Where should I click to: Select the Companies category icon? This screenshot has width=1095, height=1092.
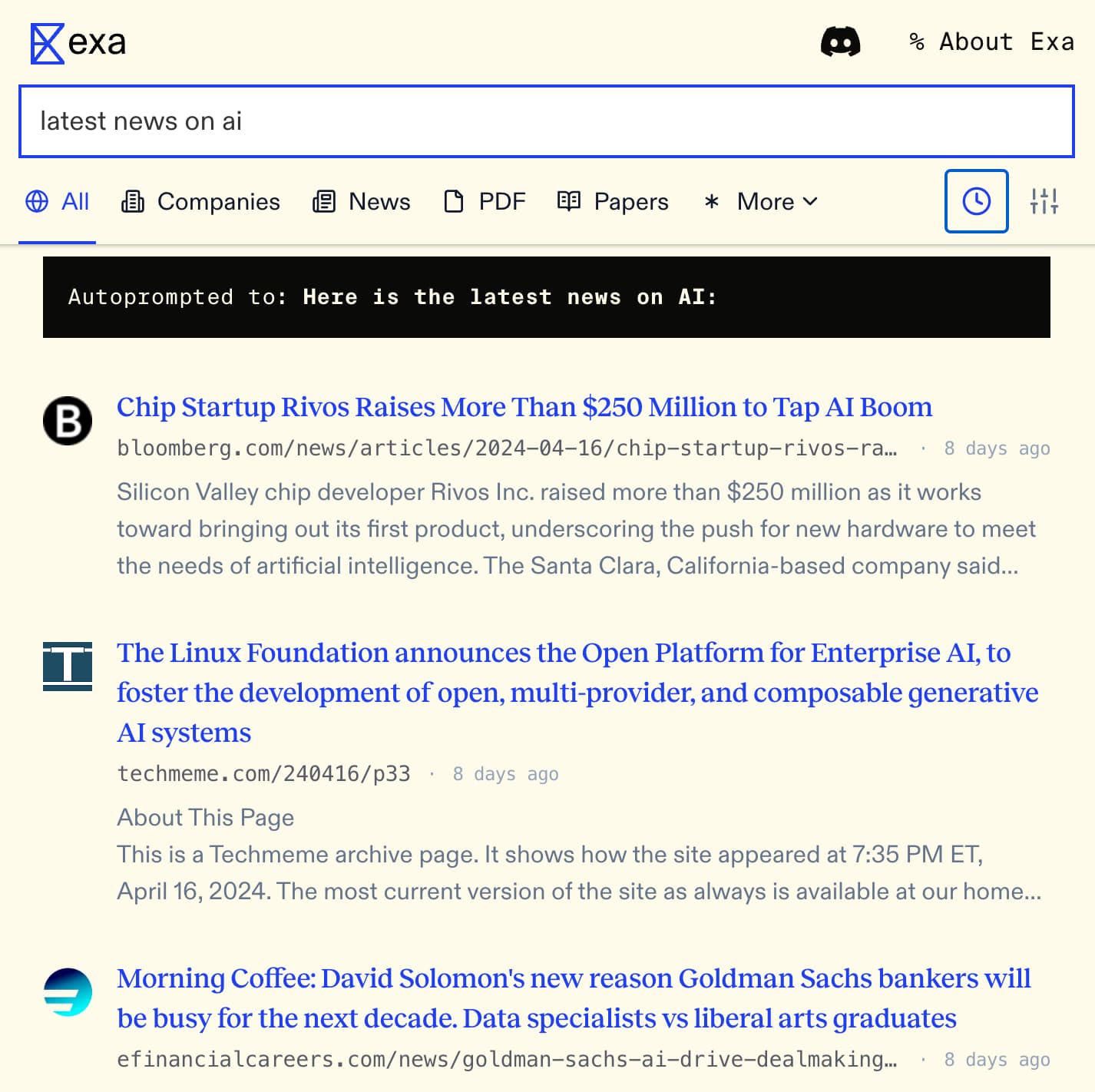[132, 201]
